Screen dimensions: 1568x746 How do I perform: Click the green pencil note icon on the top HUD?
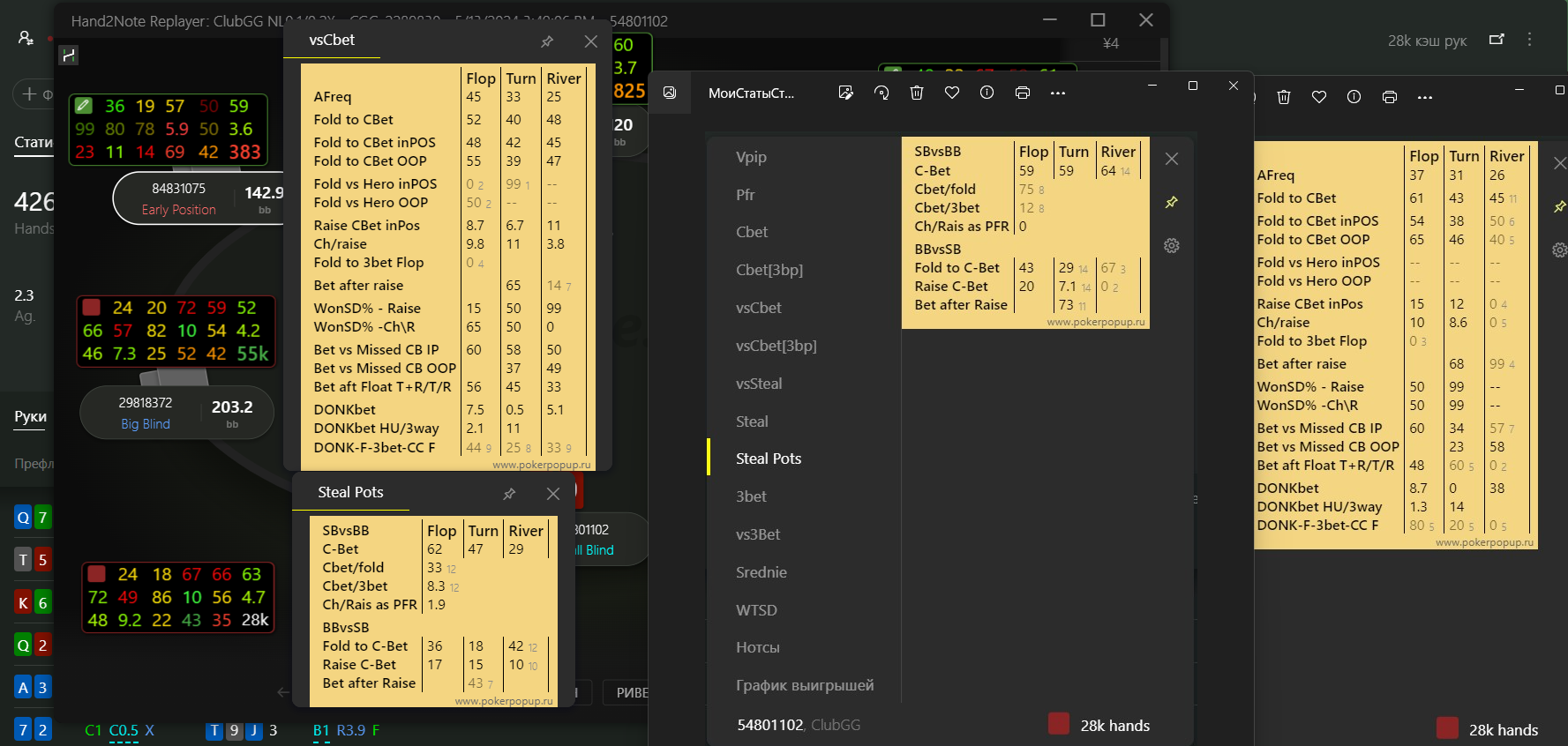[x=84, y=106]
